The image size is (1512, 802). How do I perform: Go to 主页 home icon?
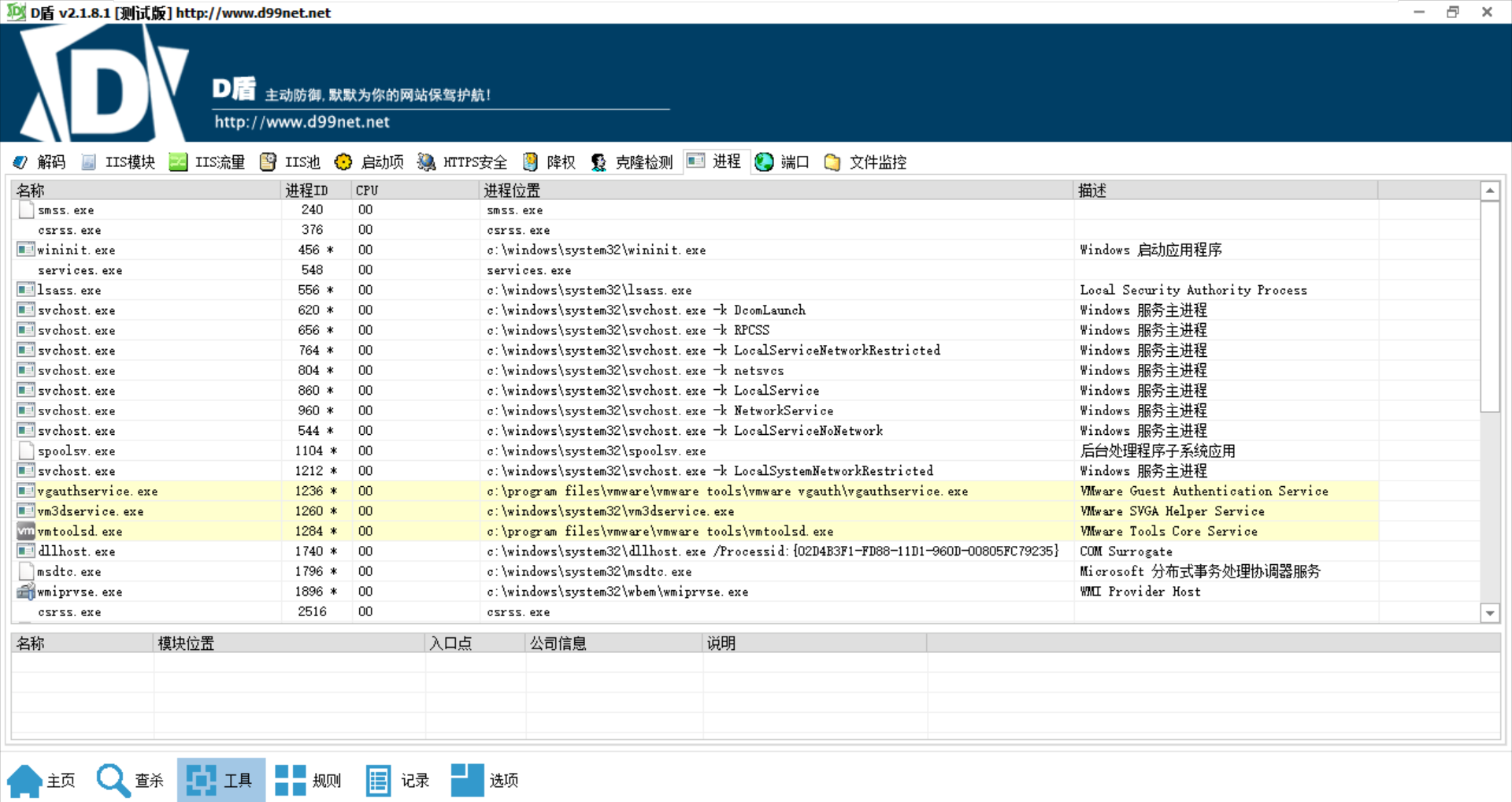[24, 780]
